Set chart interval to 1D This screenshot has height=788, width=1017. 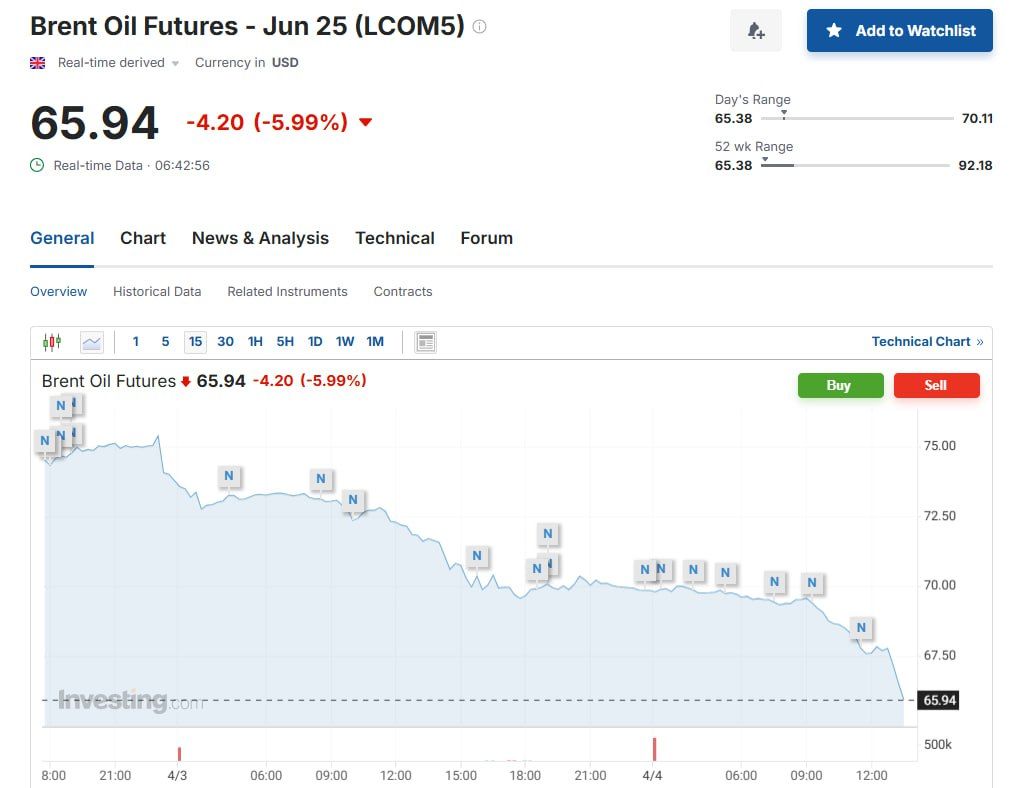[x=315, y=342]
